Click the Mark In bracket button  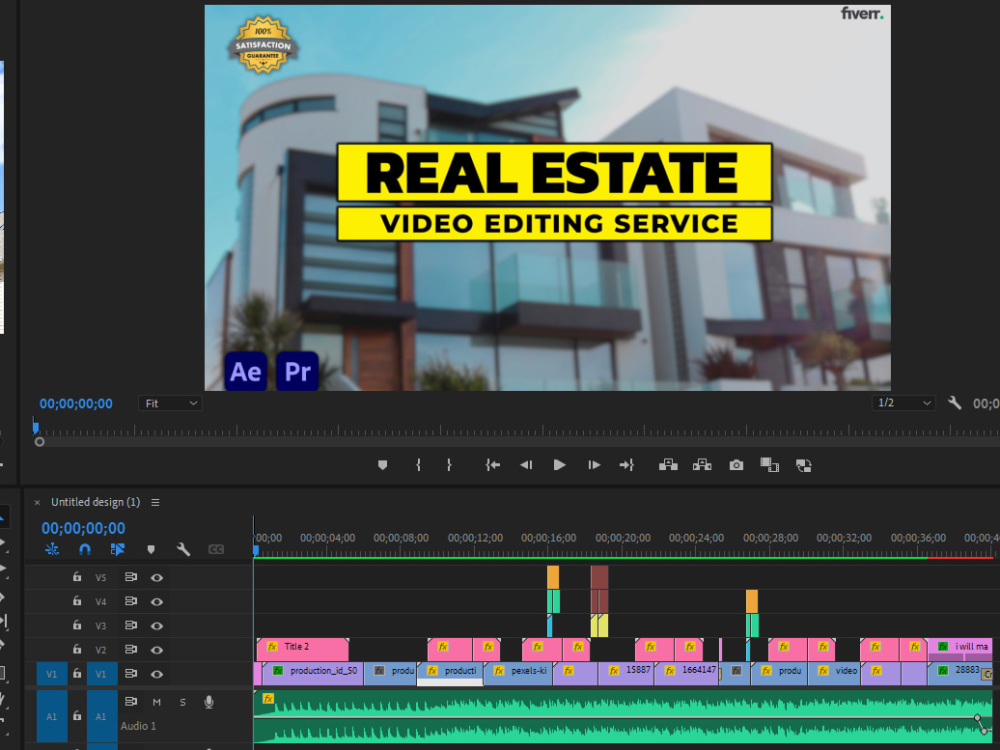[x=418, y=465]
